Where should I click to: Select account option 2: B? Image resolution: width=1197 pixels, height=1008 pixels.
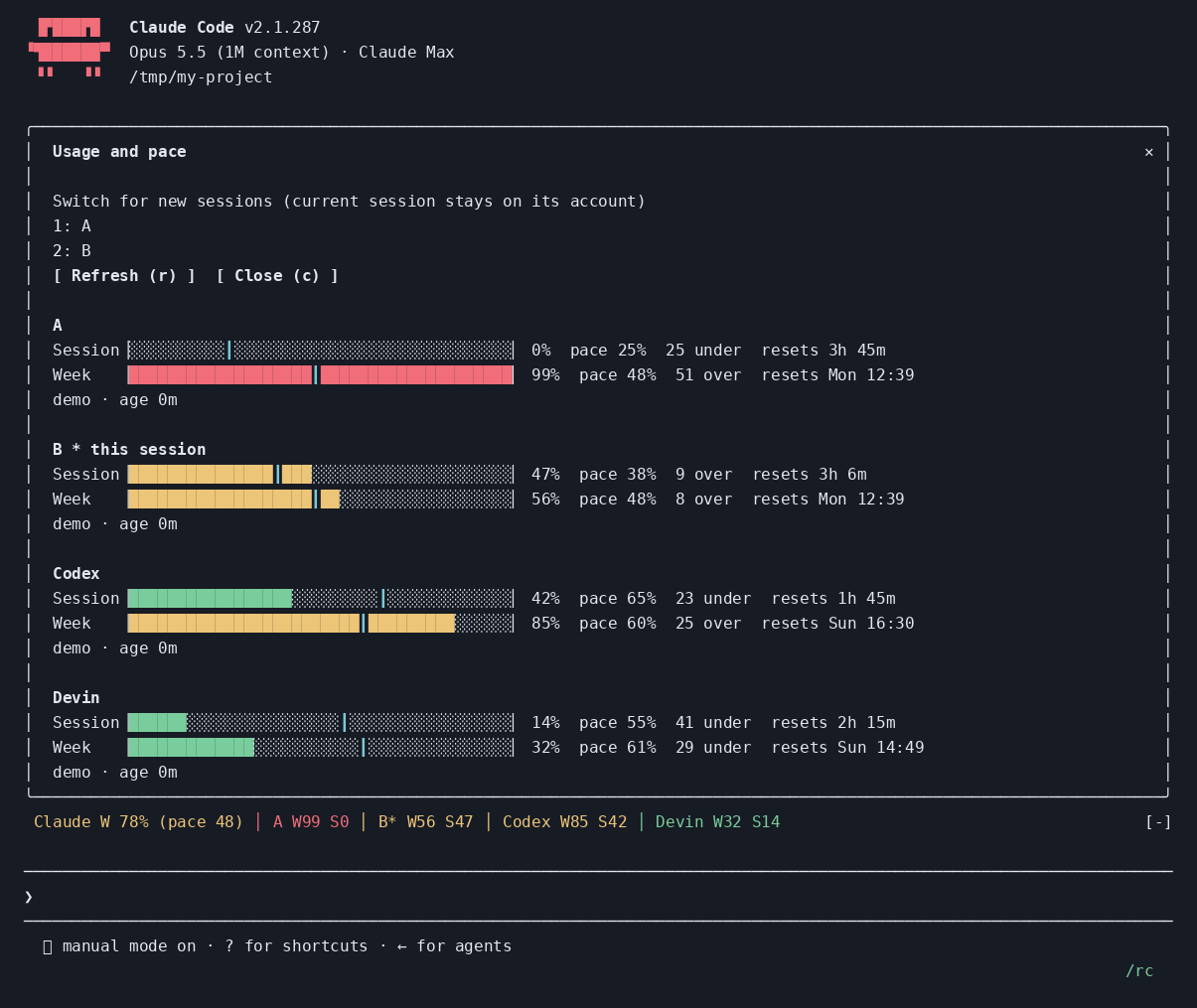coord(72,251)
